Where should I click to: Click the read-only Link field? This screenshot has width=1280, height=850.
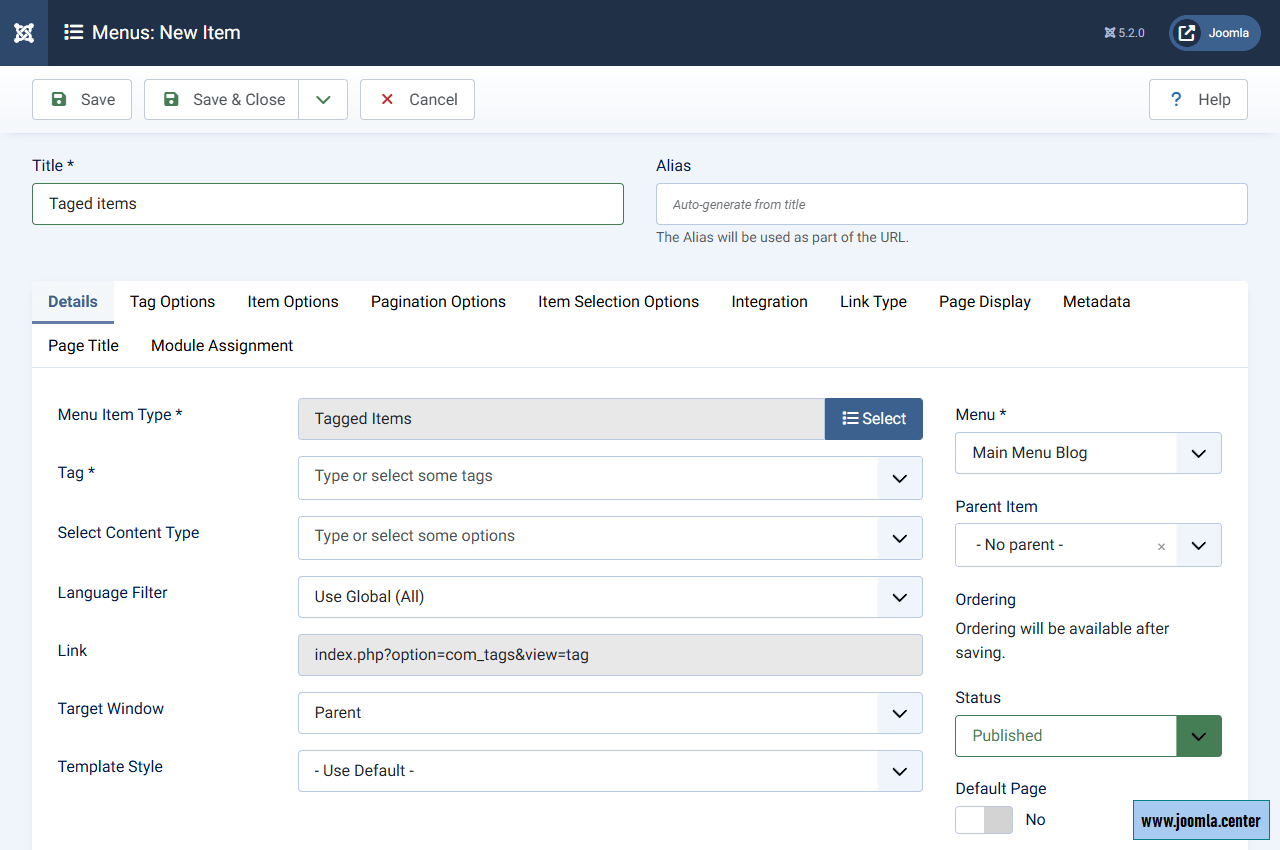pos(610,655)
